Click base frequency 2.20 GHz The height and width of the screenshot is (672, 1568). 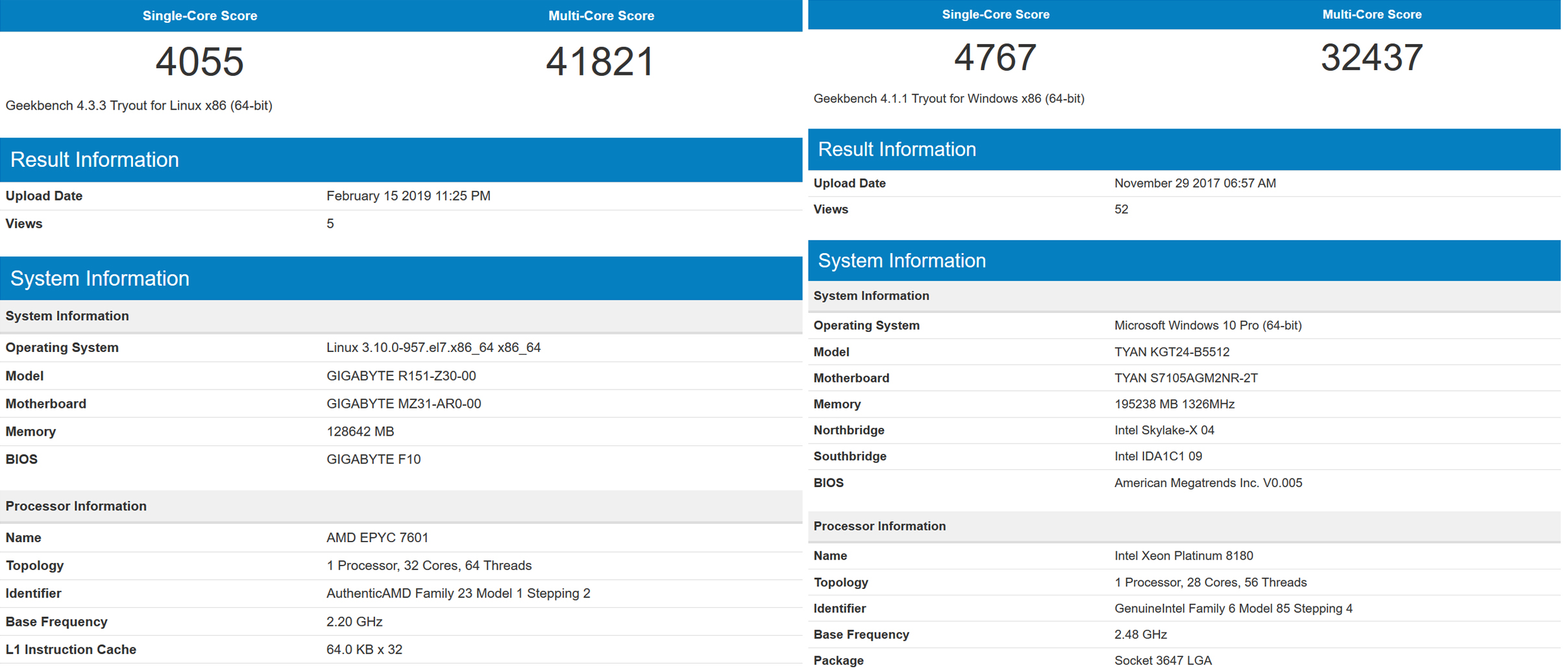coord(354,622)
